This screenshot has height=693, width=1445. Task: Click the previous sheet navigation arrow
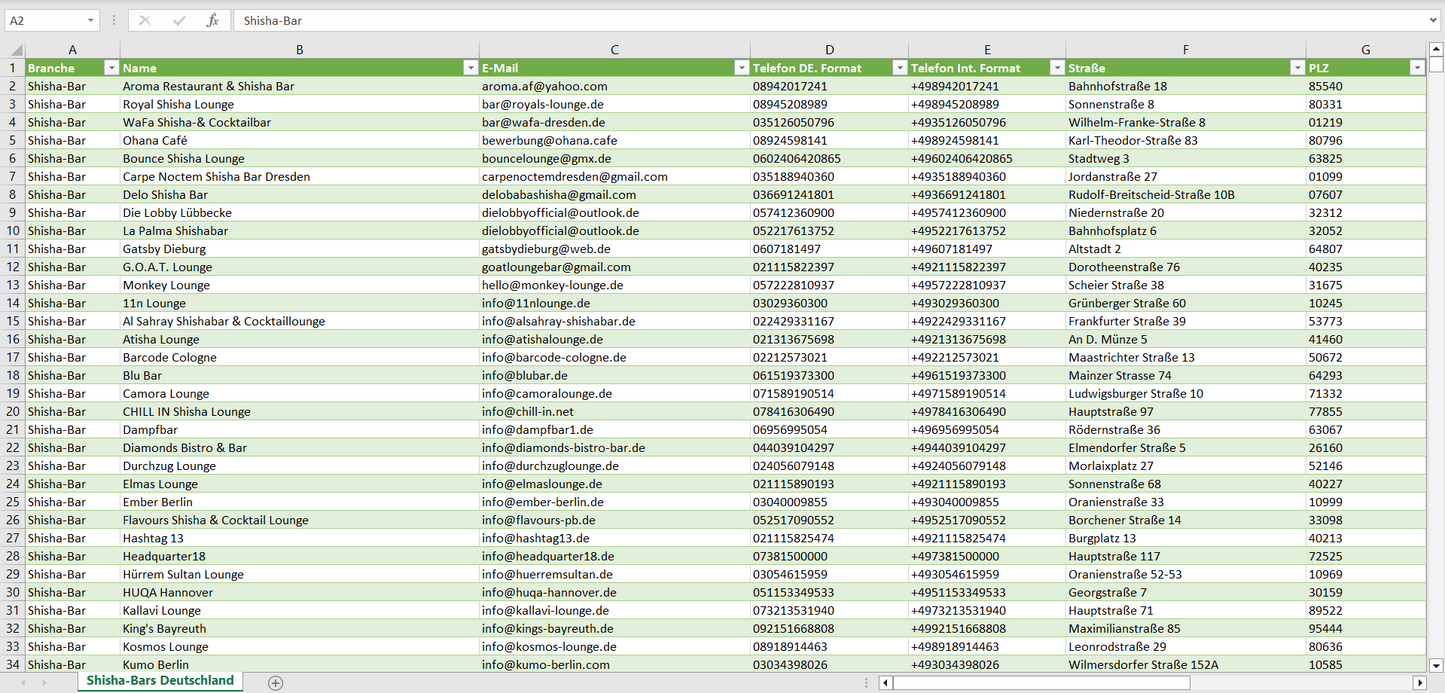[20, 683]
